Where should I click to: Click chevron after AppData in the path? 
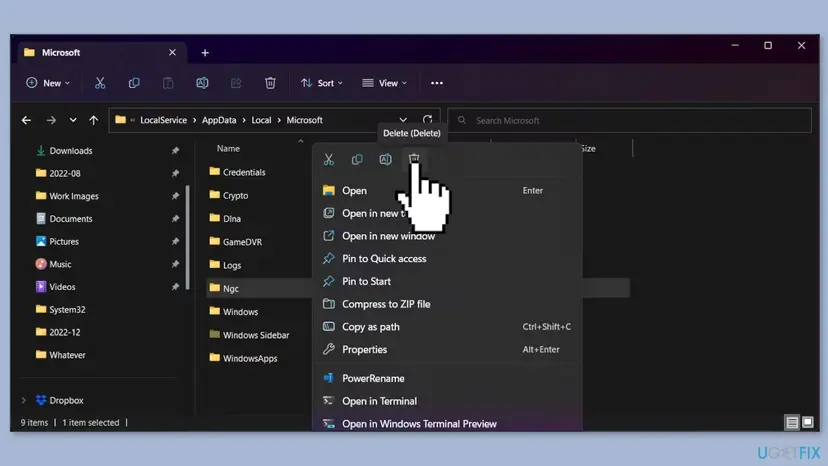(244, 120)
